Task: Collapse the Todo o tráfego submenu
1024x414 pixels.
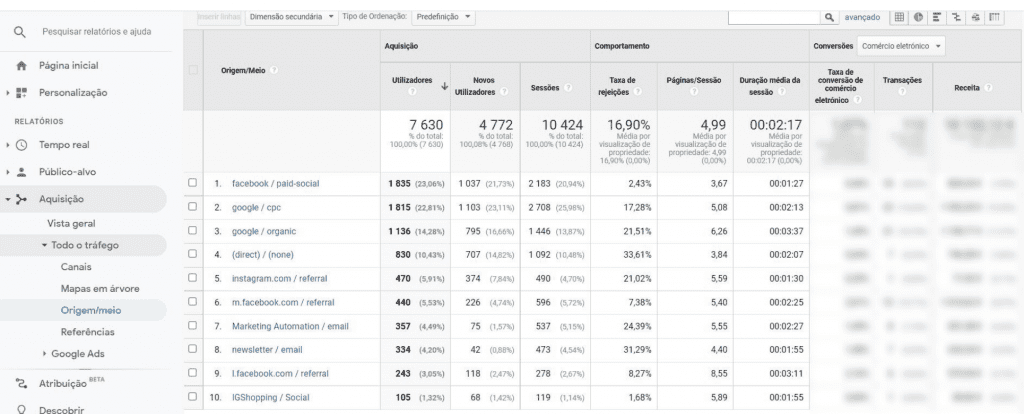Action: coord(44,245)
